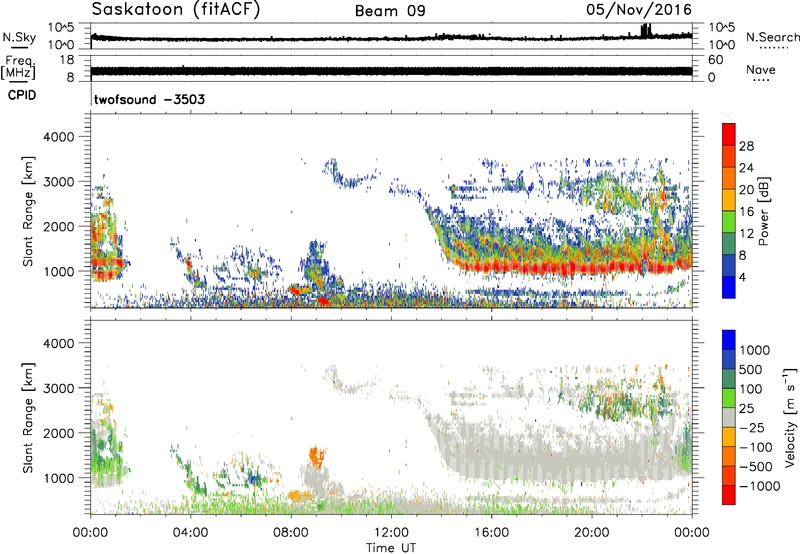Click the date '05/Nov/2016'
Screen dimensions: 800x554
tap(639, 10)
